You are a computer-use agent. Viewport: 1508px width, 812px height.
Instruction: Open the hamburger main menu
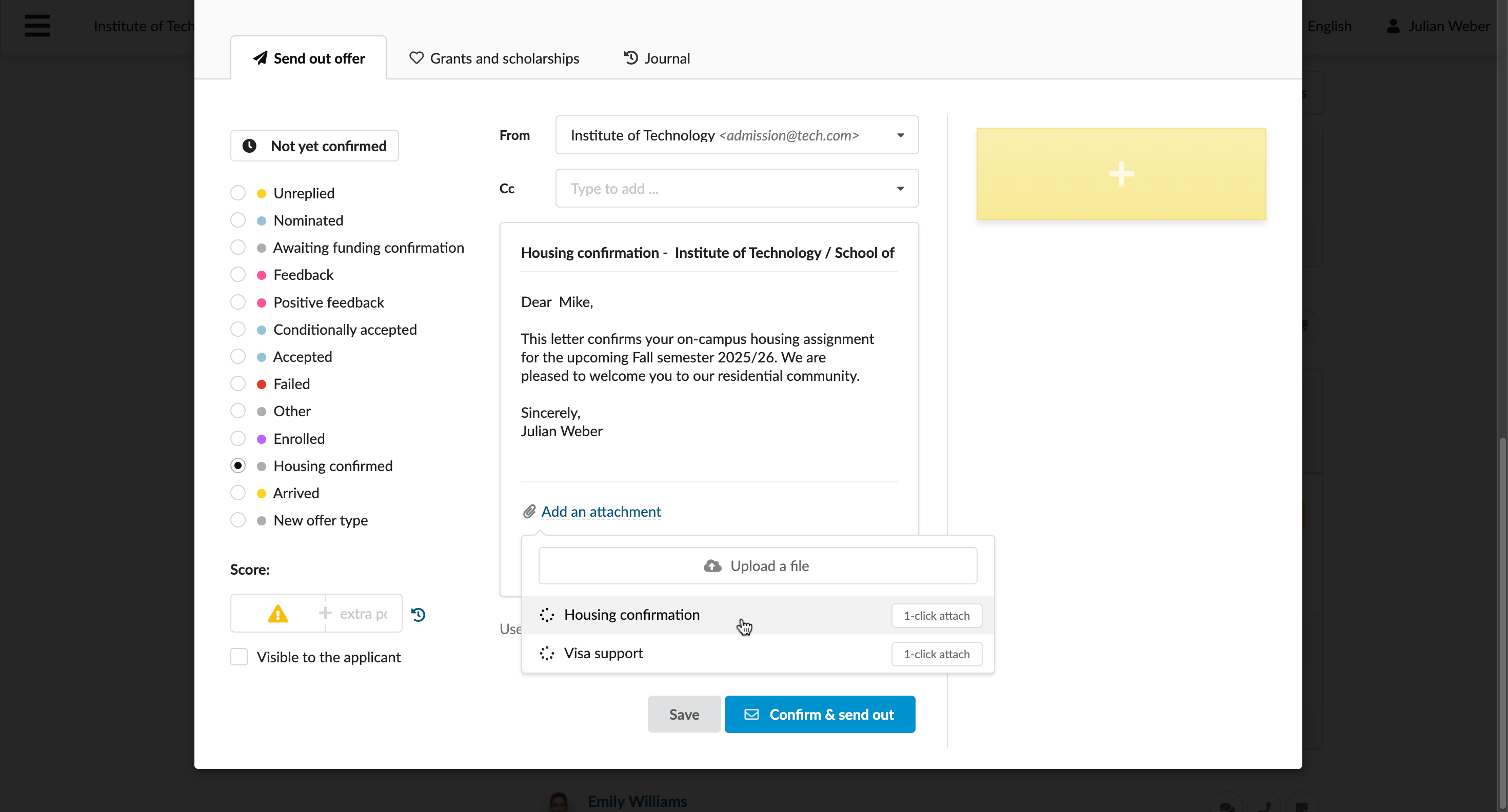click(x=37, y=26)
